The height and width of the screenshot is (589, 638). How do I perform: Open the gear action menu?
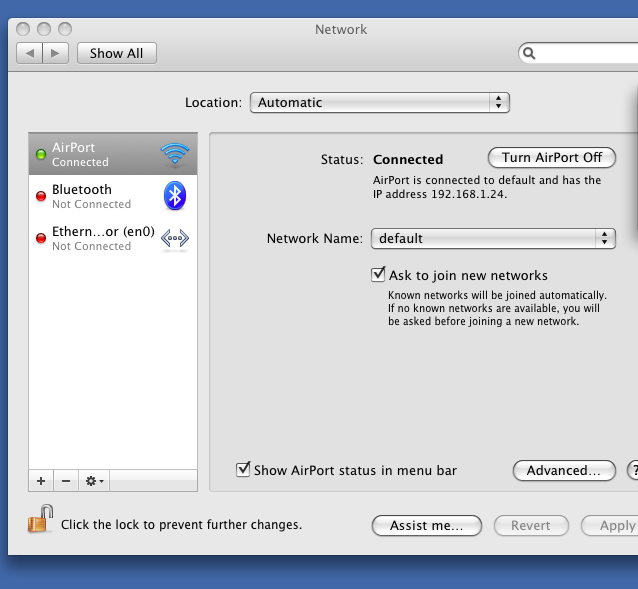pyautogui.click(x=94, y=481)
